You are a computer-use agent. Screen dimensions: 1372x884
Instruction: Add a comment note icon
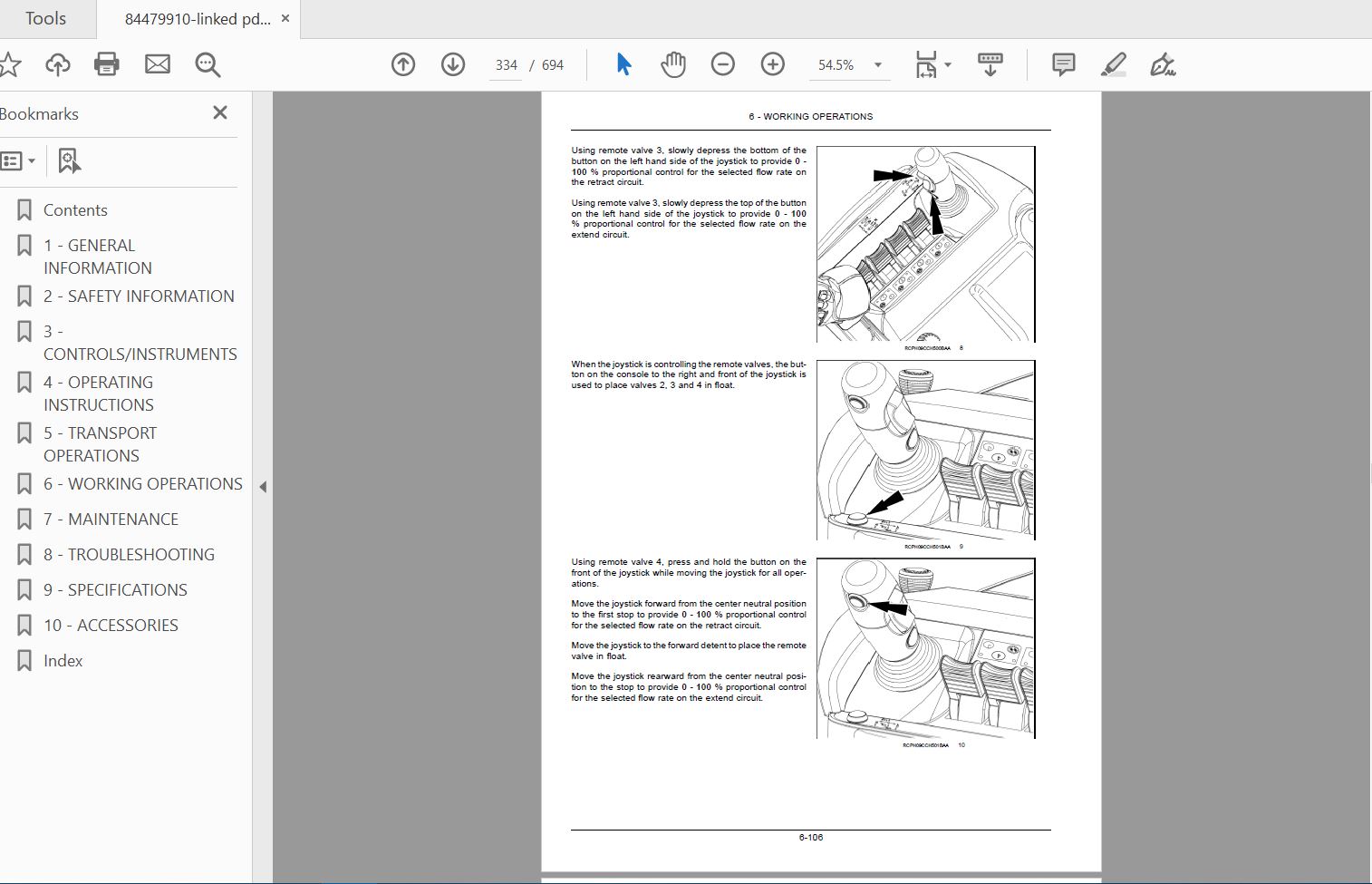point(1063,64)
